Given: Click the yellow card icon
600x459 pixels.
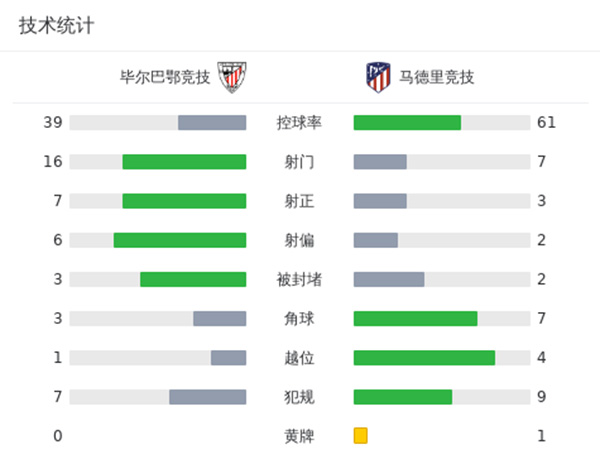Looking at the screenshot, I should (x=360, y=436).
